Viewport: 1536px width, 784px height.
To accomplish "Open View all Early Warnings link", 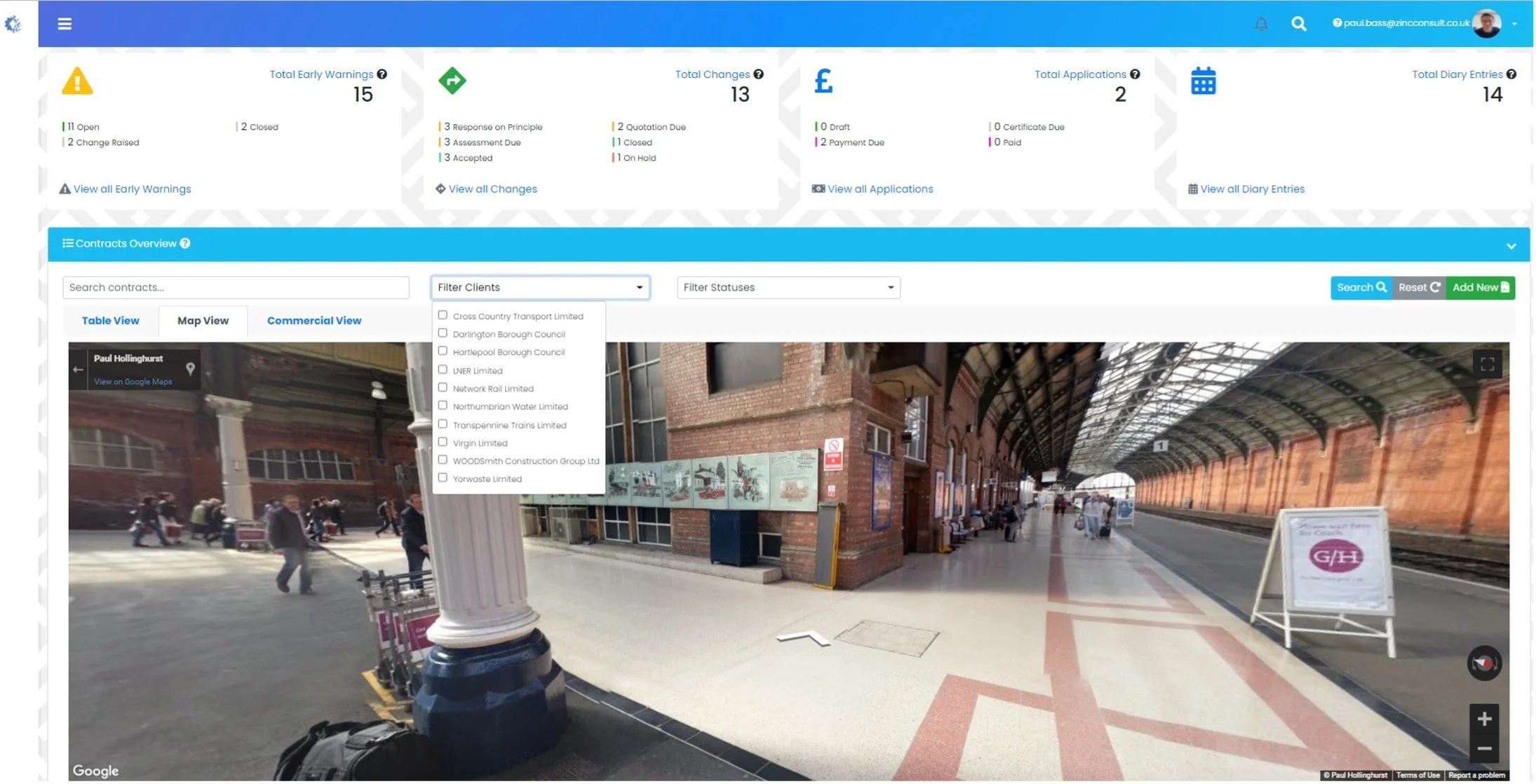I will coord(132,189).
